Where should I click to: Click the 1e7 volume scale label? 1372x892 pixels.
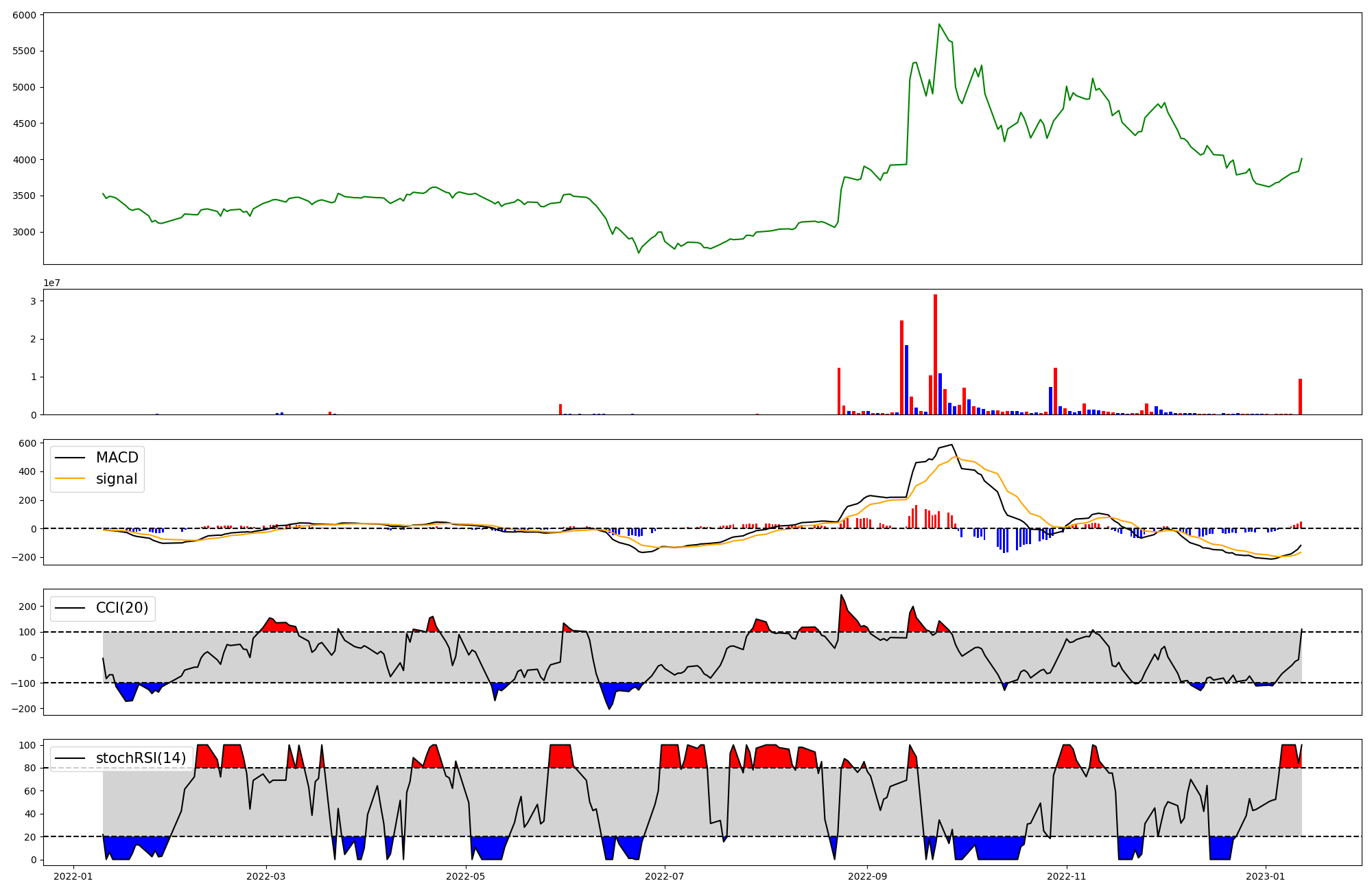(x=51, y=283)
